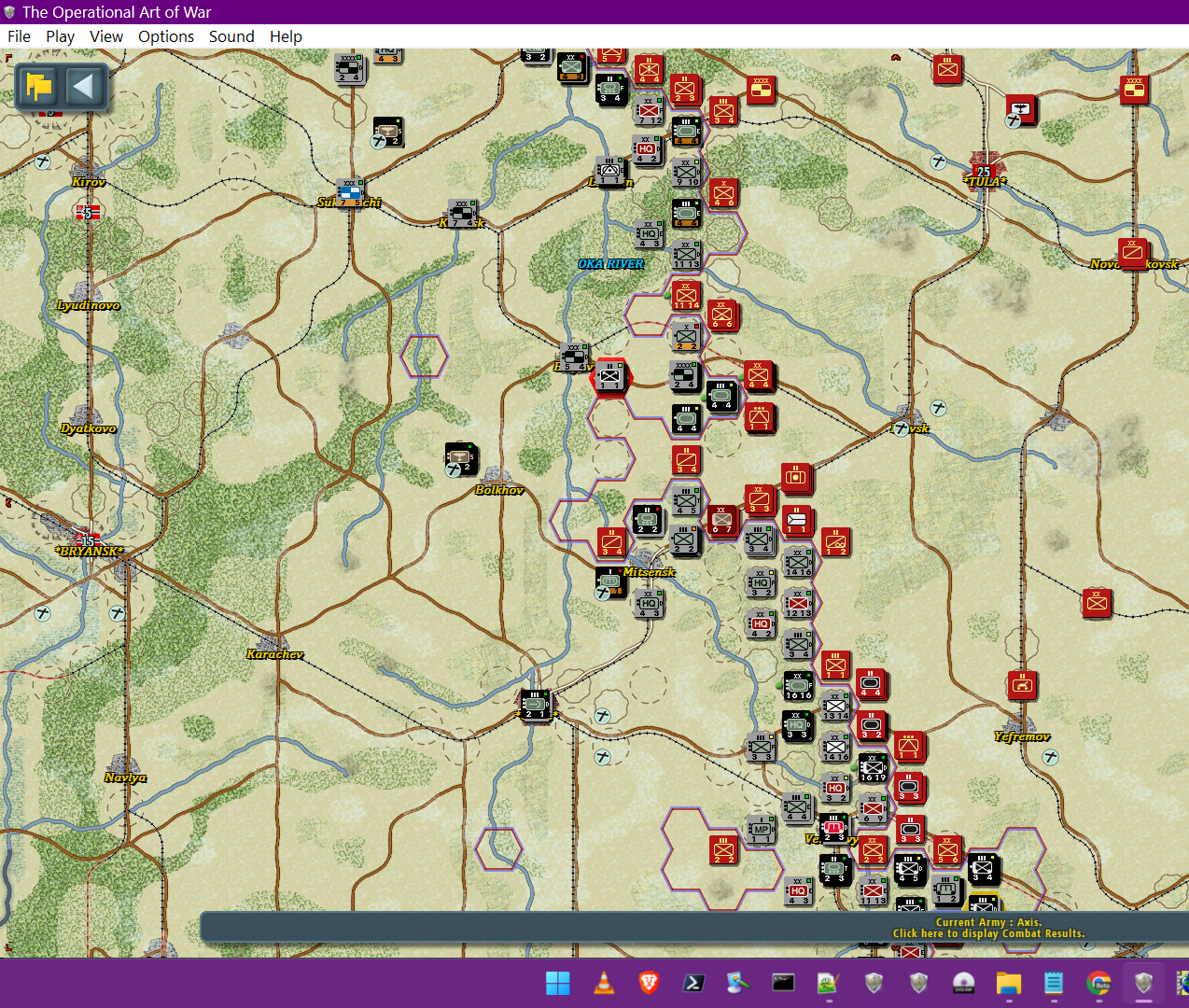Select the red unit marked 3 4 west of Mitsensk
Image resolution: width=1189 pixels, height=1008 pixels.
coord(611,541)
